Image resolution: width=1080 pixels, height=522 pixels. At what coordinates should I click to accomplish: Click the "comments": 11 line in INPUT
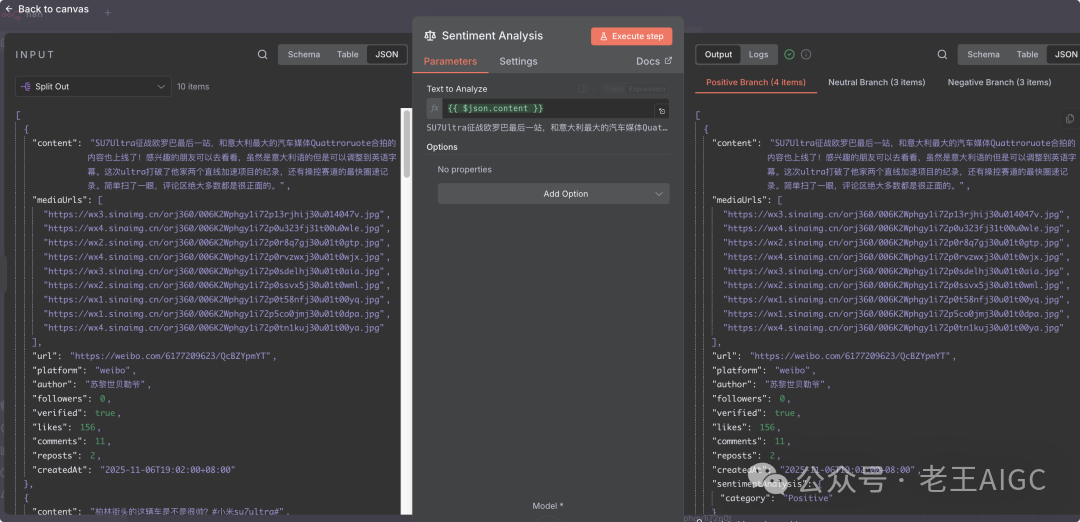point(71,441)
